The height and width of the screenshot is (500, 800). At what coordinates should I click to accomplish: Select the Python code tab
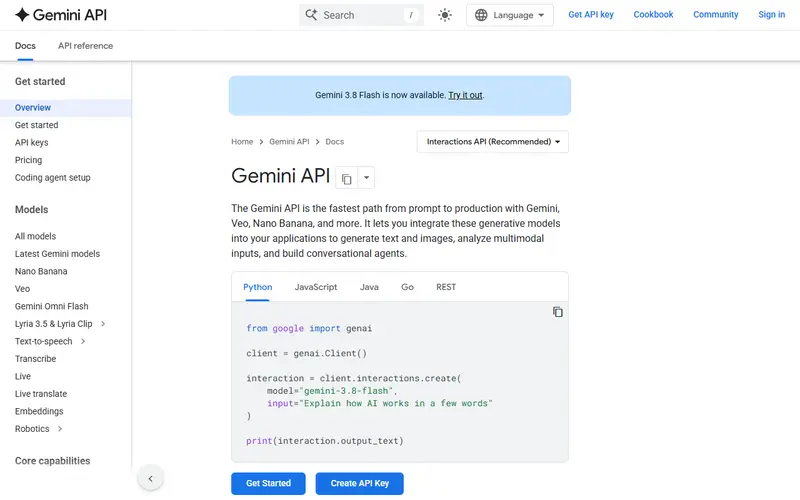click(258, 287)
